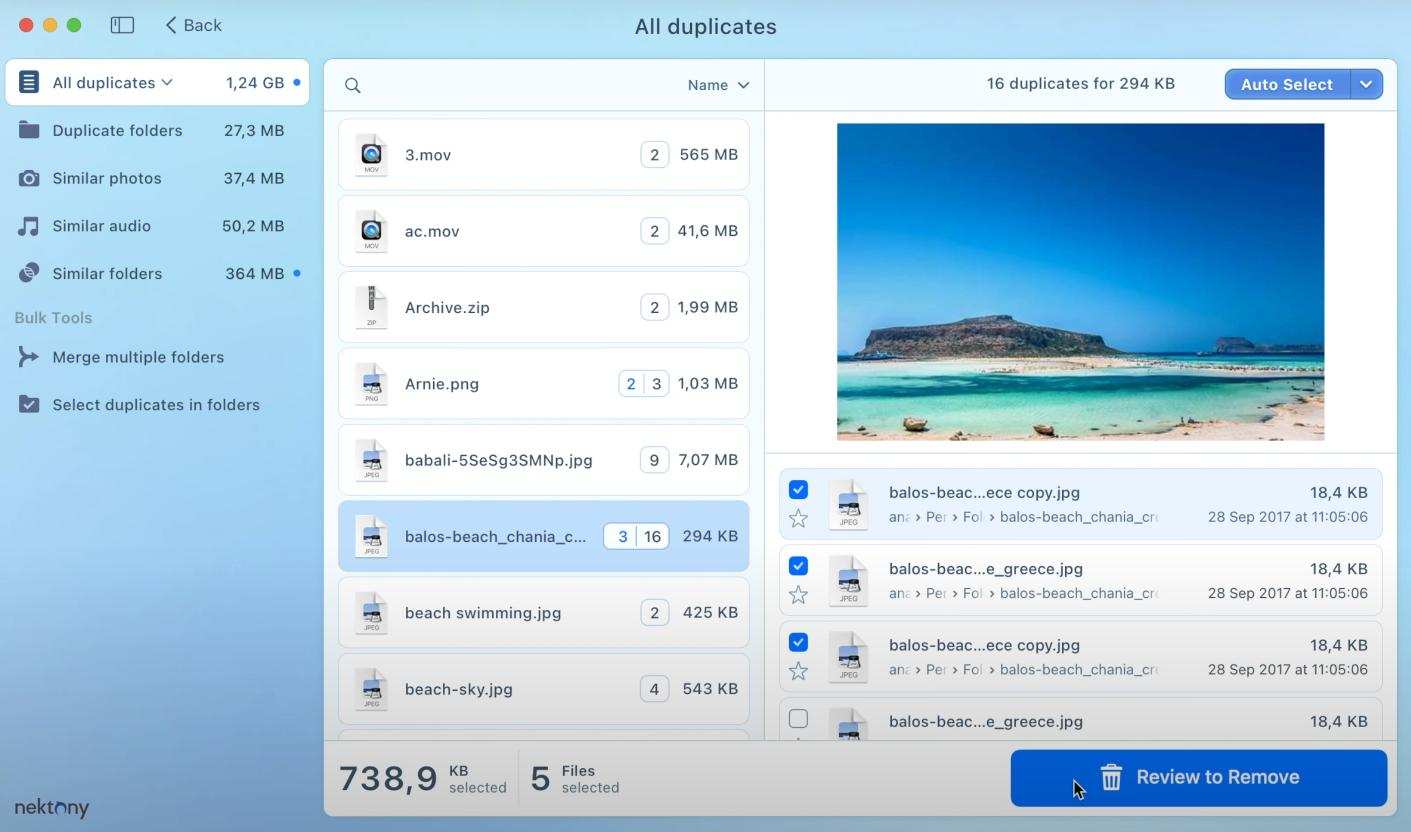Viewport: 1411px width, 832px height.
Task: Toggle the sidebar visibility icon
Action: click(121, 25)
